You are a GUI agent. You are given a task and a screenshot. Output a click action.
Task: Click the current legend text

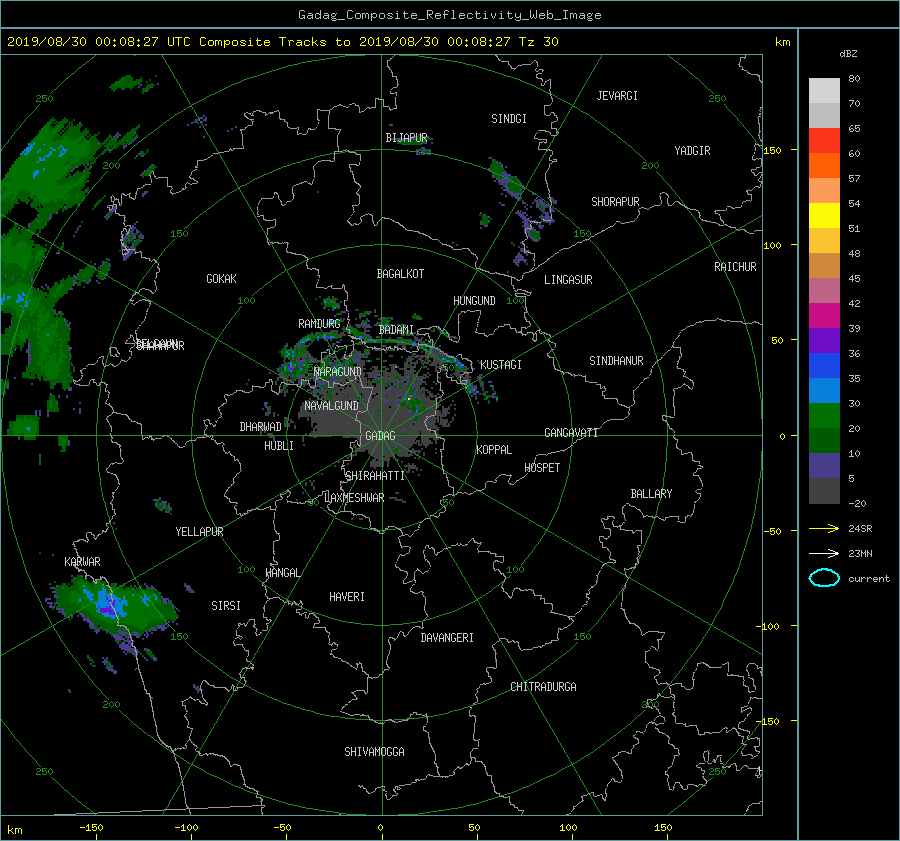point(868,579)
